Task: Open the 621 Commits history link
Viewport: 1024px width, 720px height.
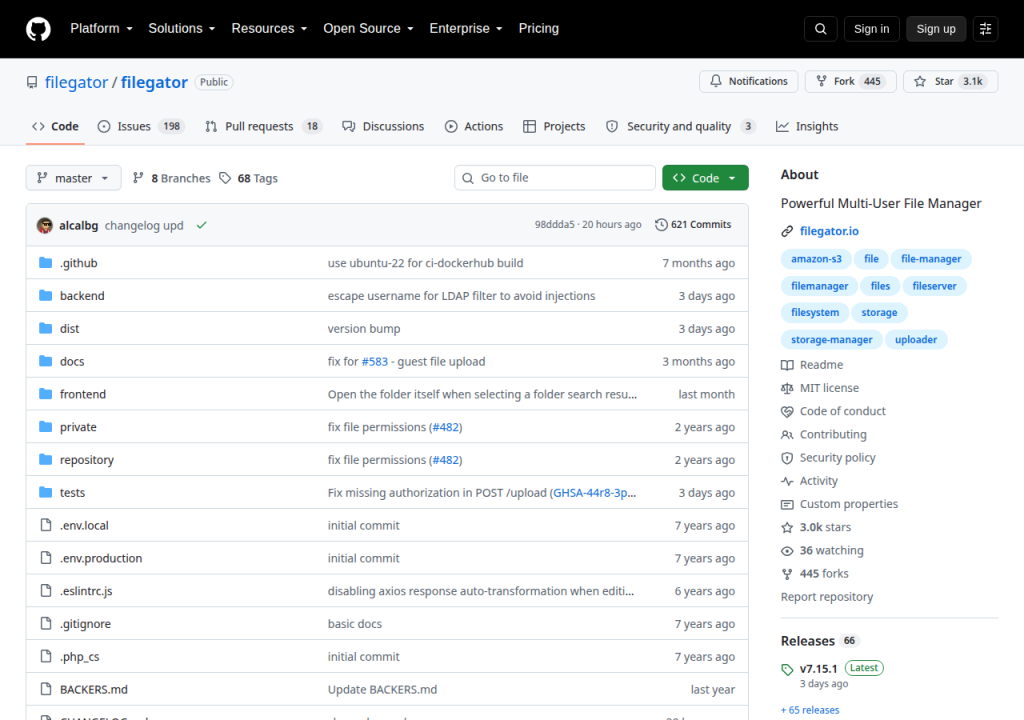Action: tap(693, 225)
